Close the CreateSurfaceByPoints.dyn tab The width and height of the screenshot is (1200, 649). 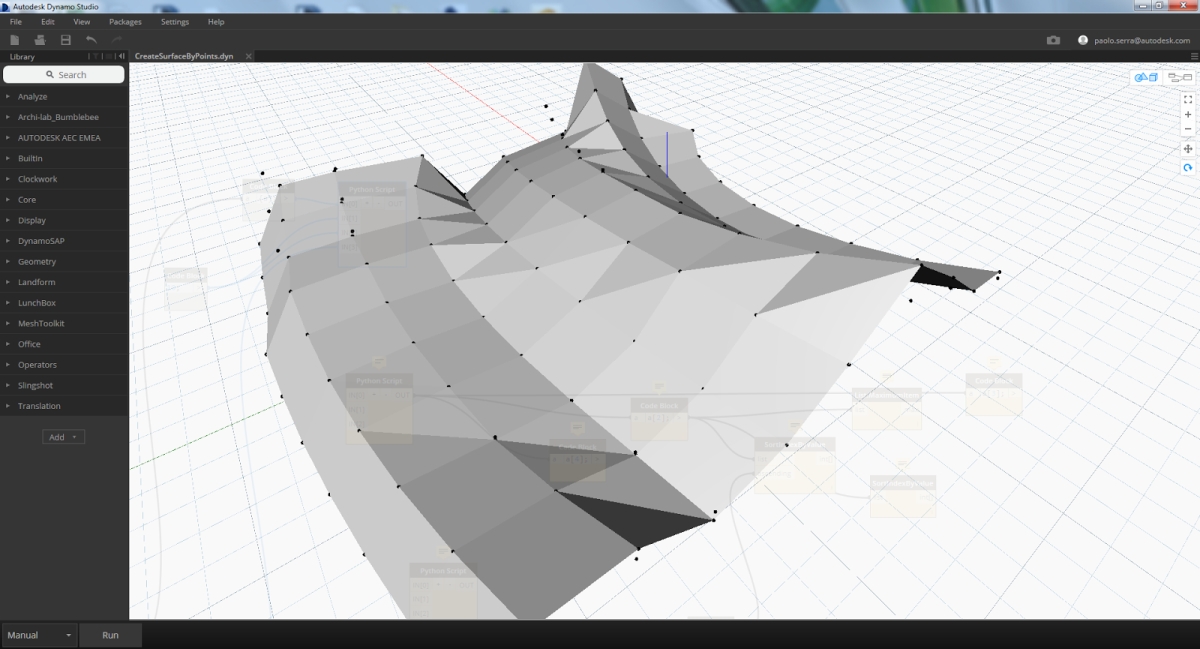[x=249, y=57]
